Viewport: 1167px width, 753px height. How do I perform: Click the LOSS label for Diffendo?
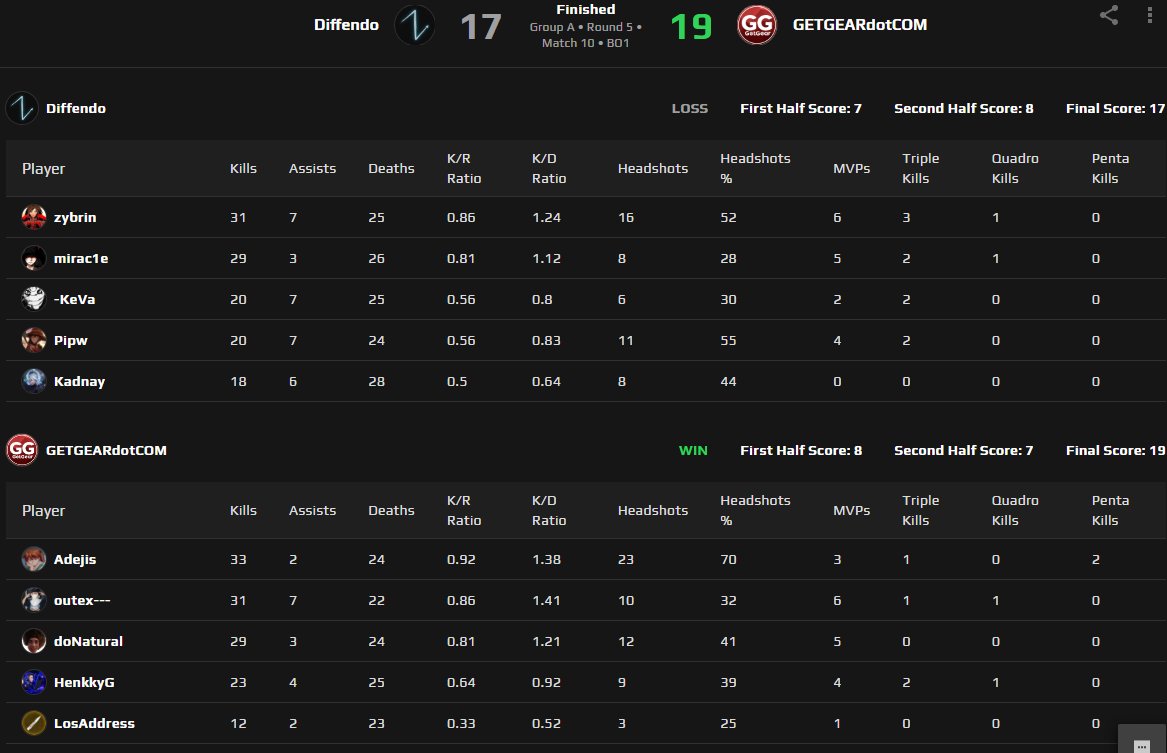(x=690, y=109)
